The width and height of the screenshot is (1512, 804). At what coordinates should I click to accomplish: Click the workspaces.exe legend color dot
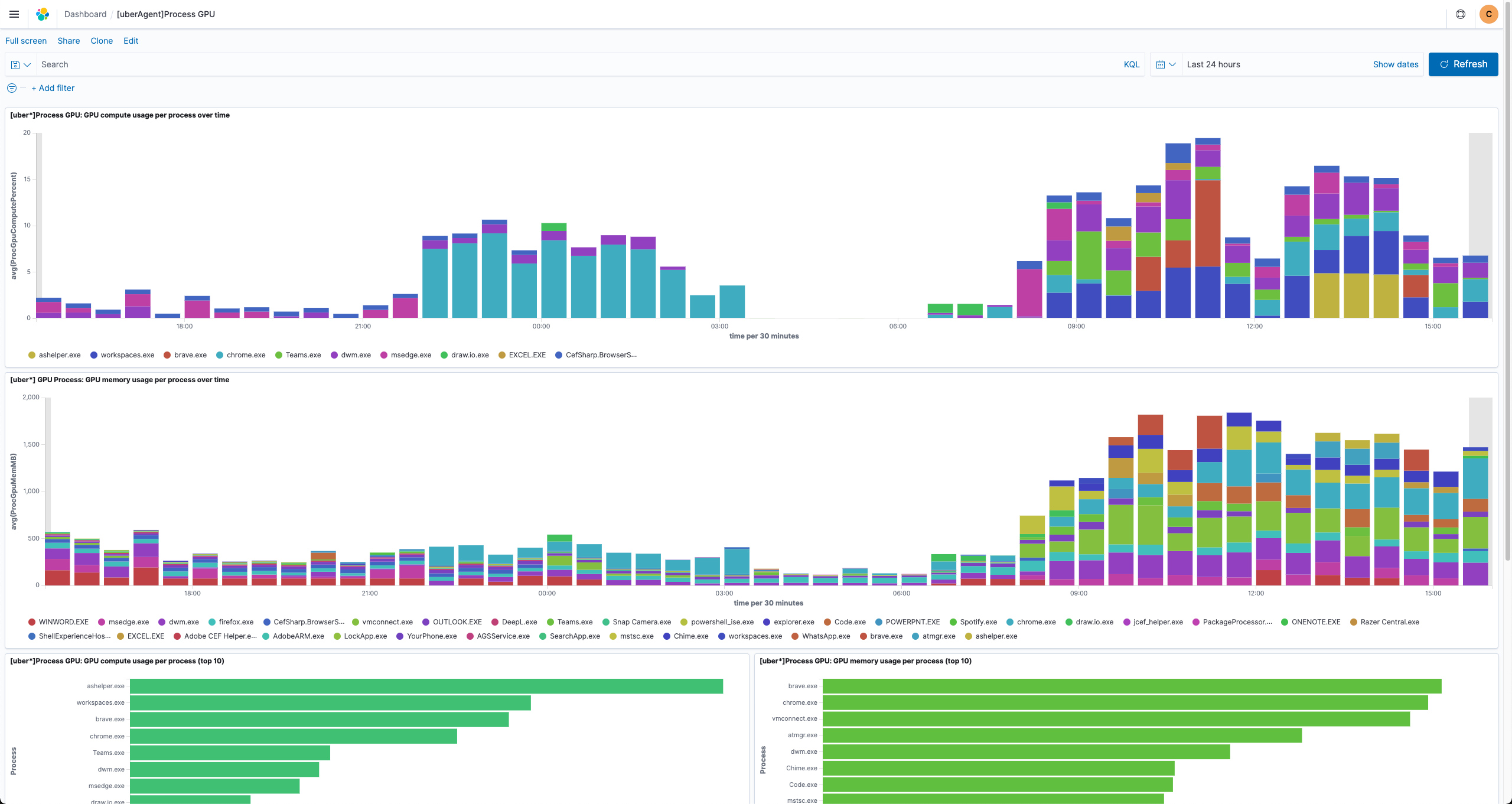94,355
